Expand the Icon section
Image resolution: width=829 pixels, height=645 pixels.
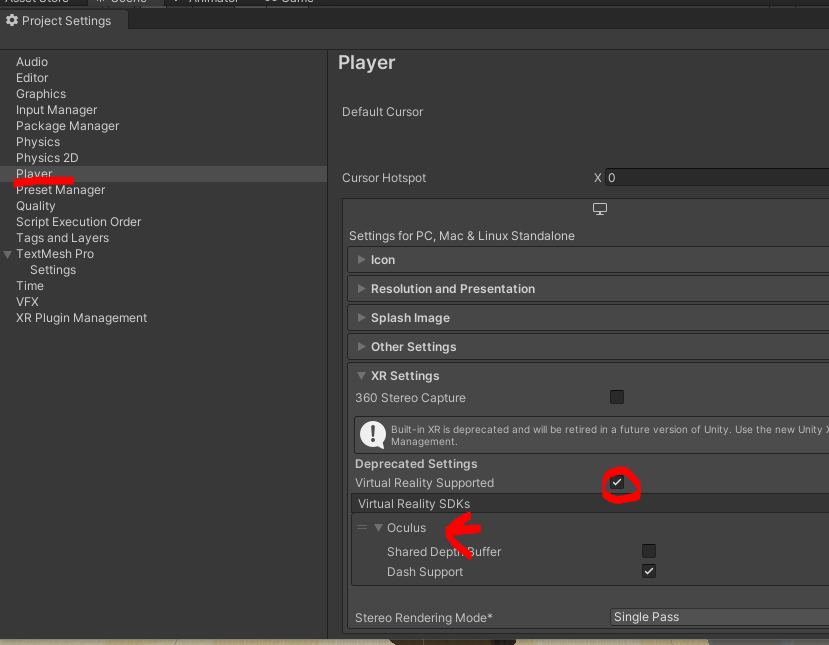point(362,260)
